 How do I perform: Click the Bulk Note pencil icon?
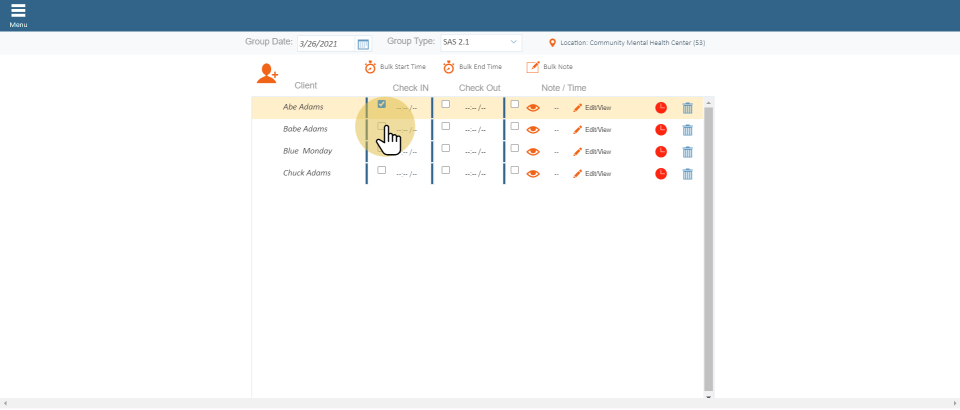(533, 67)
